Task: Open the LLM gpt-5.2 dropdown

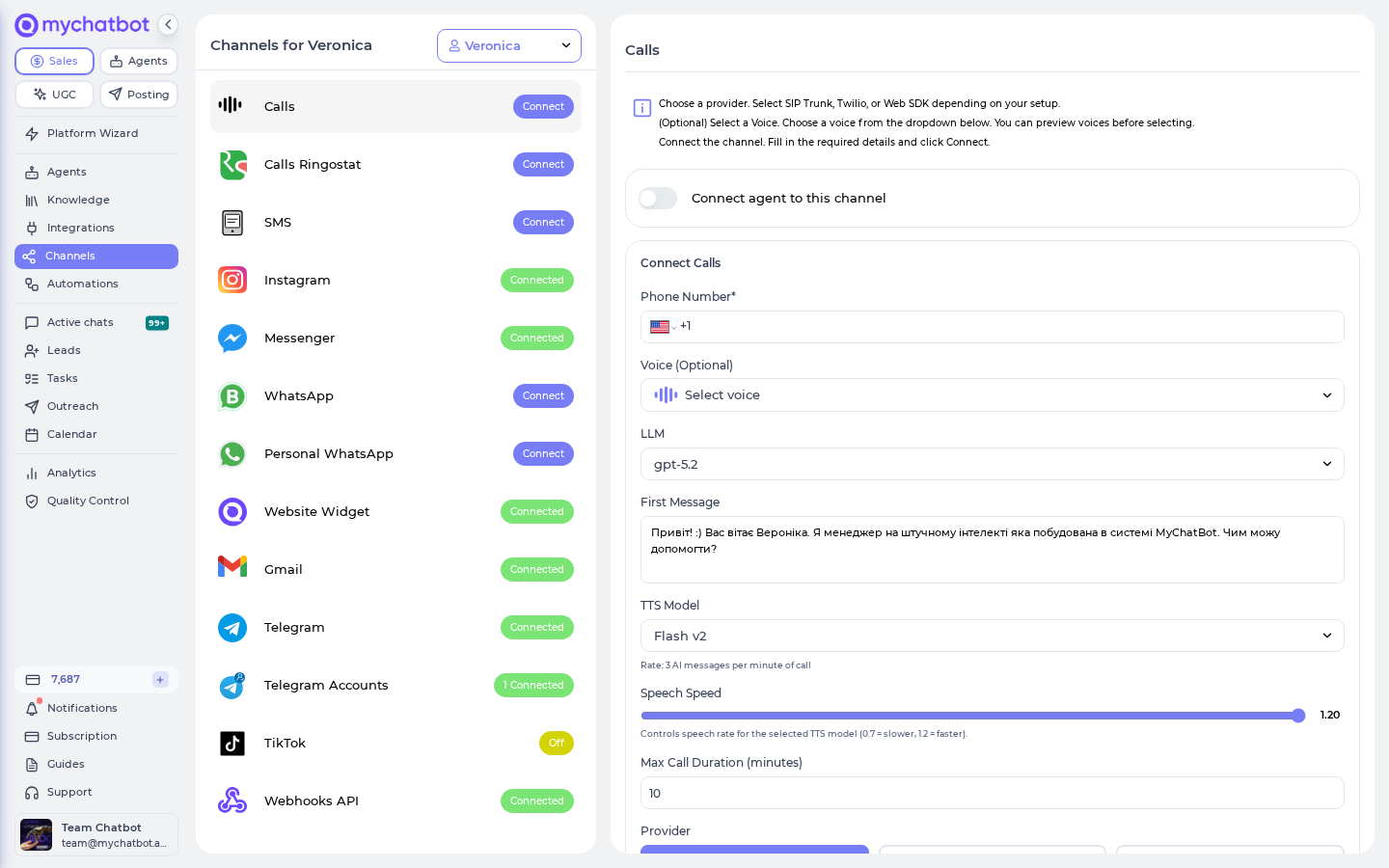Action: [x=993, y=464]
